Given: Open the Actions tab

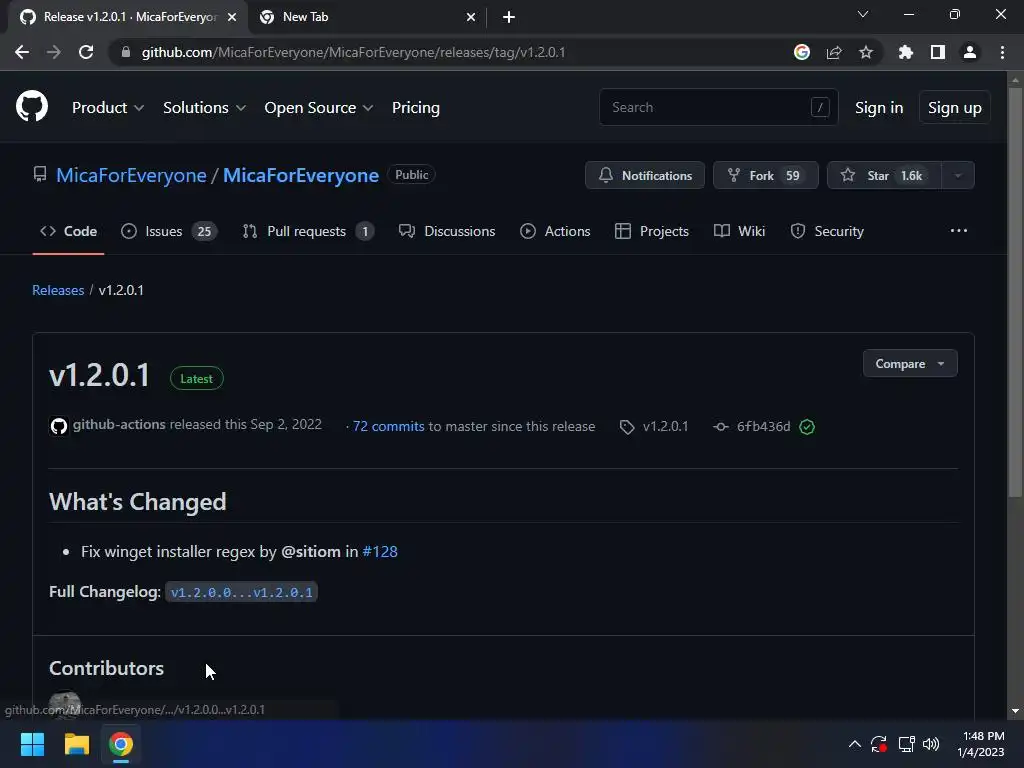Looking at the screenshot, I should pos(555,231).
